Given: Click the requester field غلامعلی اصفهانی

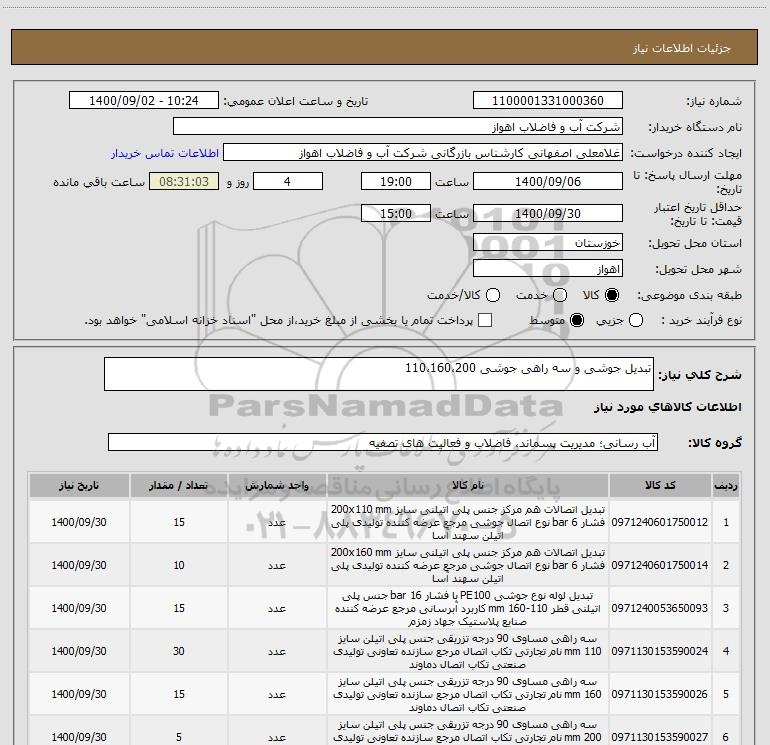Looking at the screenshot, I should 423,153.
